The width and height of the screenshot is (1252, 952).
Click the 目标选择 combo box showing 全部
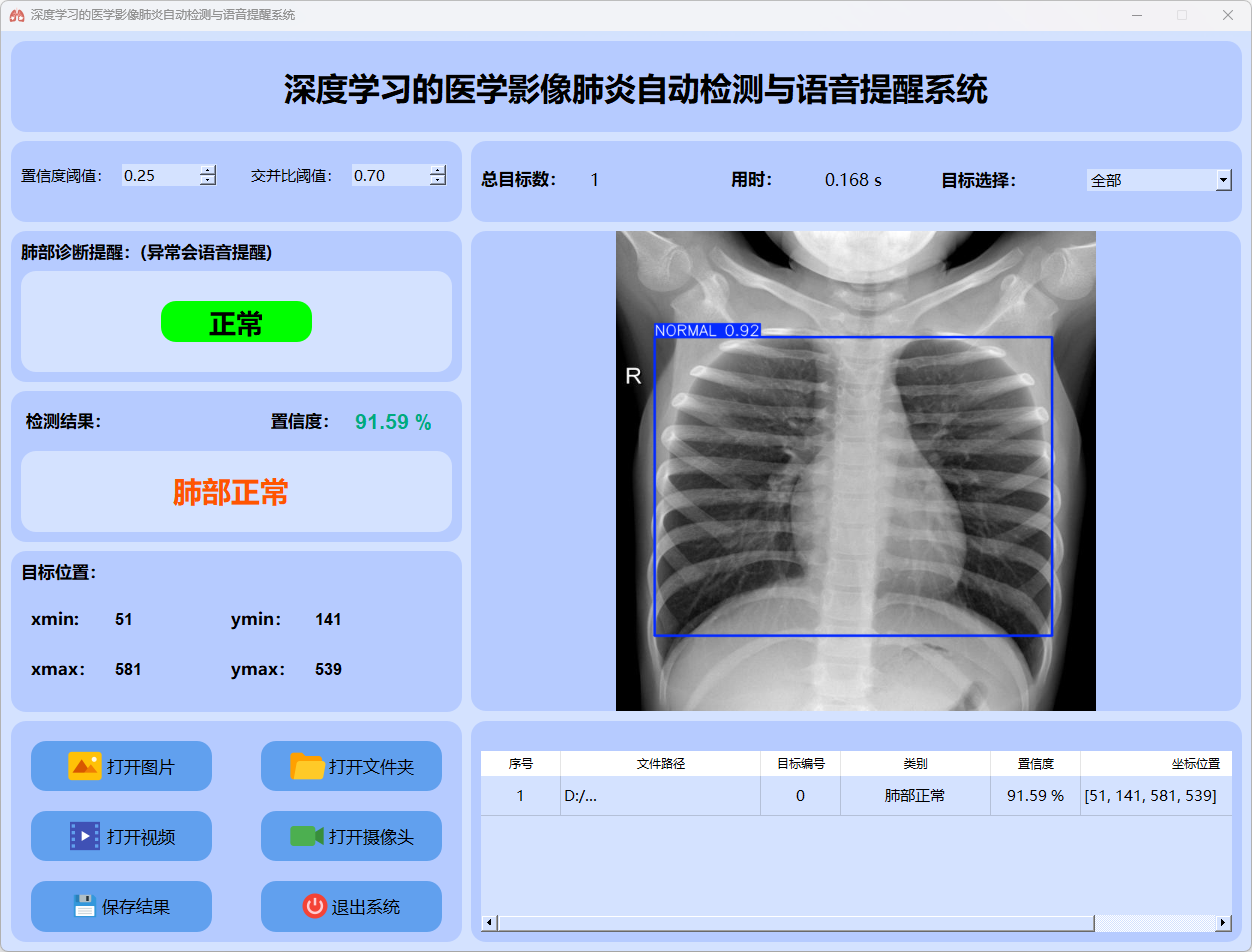pyautogui.click(x=1159, y=180)
